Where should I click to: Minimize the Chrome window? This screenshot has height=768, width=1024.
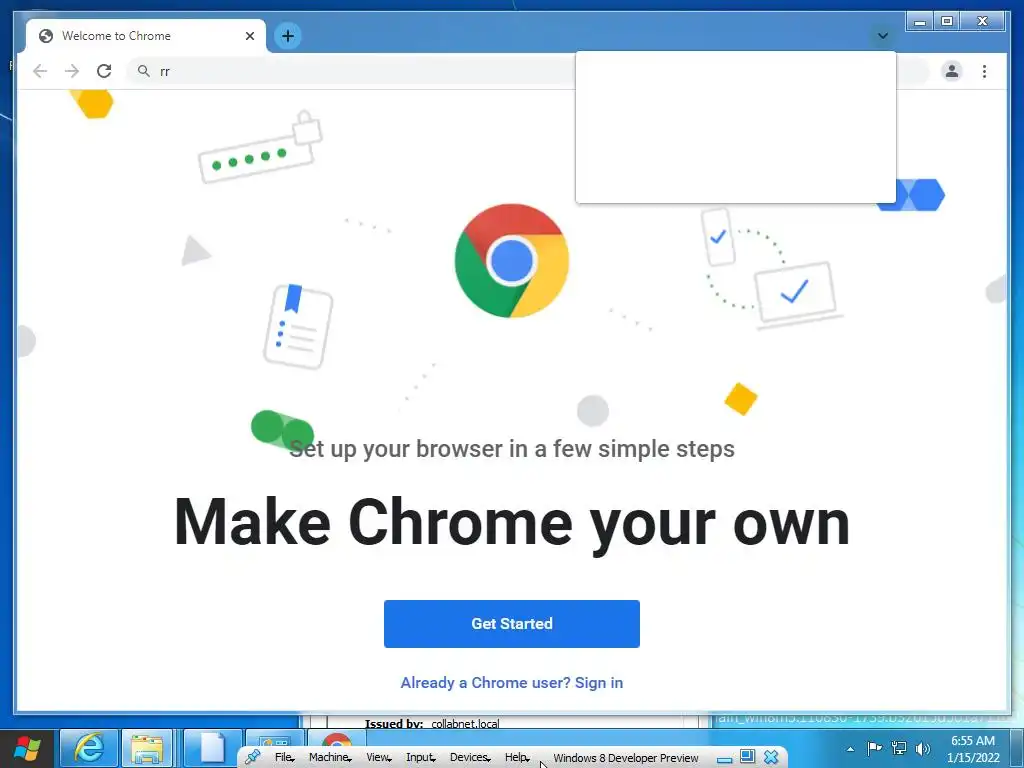pyautogui.click(x=920, y=22)
